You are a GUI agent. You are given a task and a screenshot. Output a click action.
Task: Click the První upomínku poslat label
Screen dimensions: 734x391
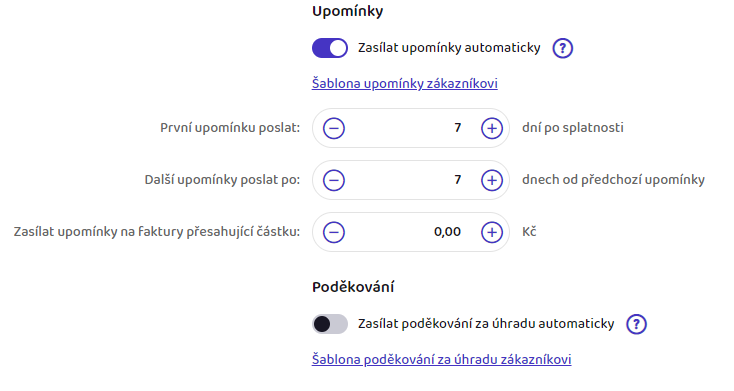(230, 128)
